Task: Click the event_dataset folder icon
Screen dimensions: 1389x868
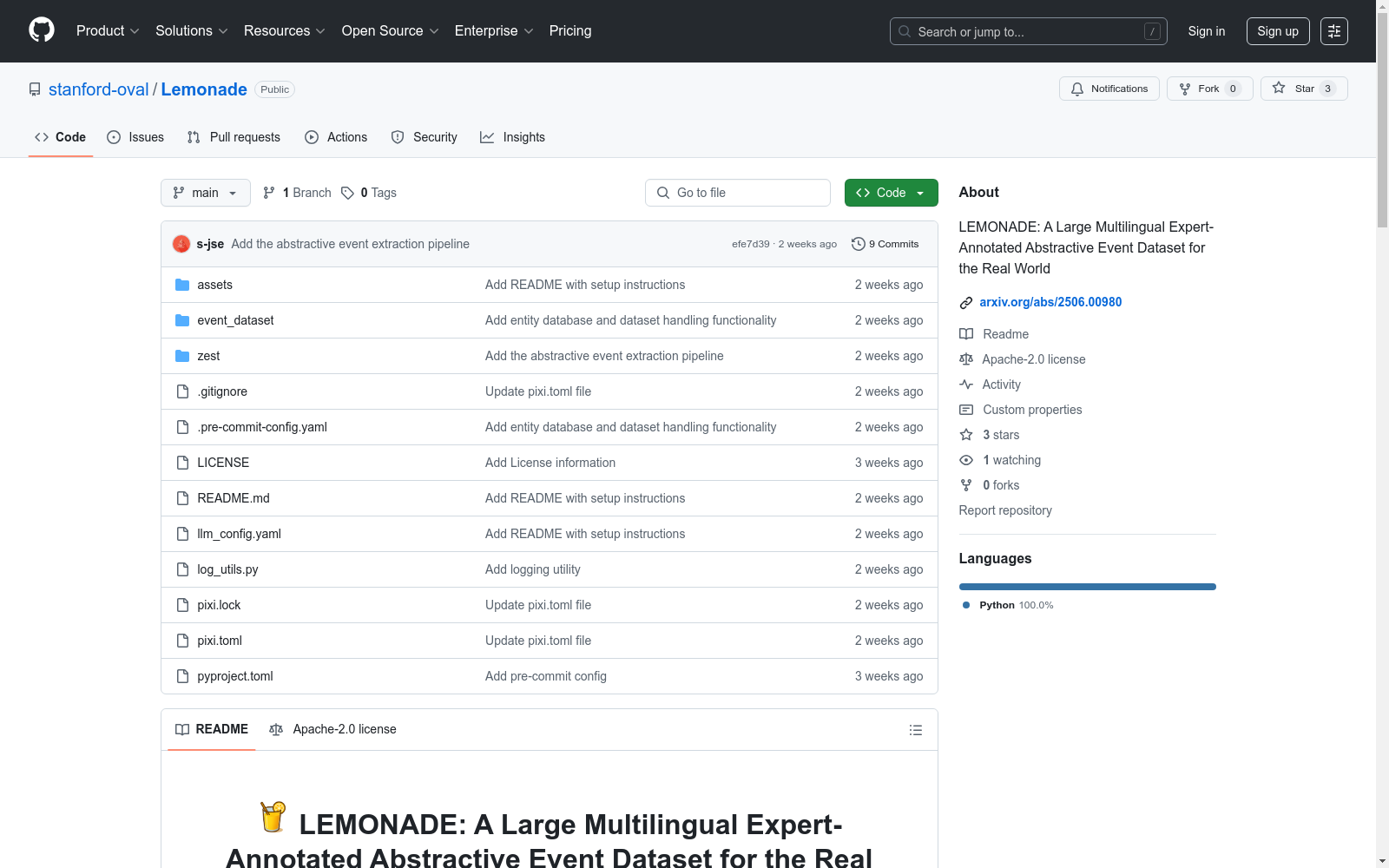Action: tap(182, 320)
